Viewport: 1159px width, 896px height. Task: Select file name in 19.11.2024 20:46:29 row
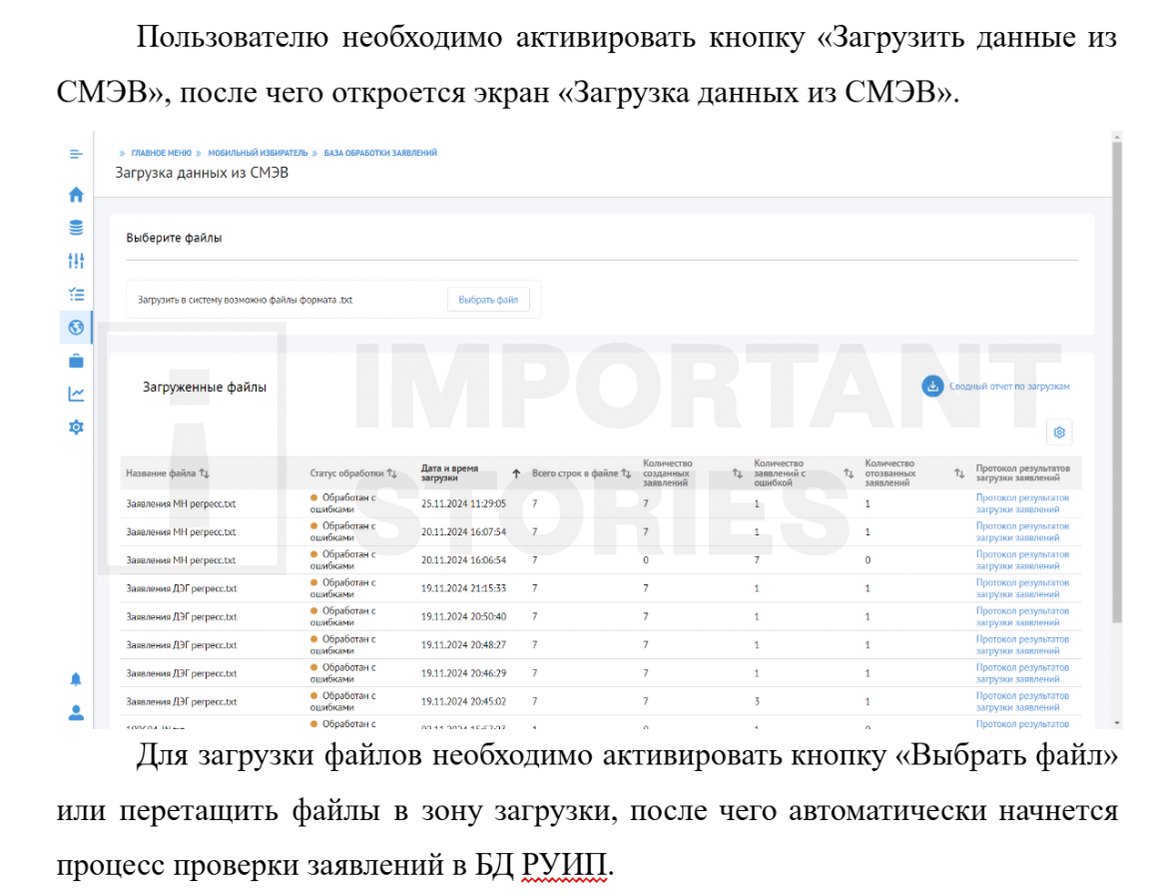[181, 673]
